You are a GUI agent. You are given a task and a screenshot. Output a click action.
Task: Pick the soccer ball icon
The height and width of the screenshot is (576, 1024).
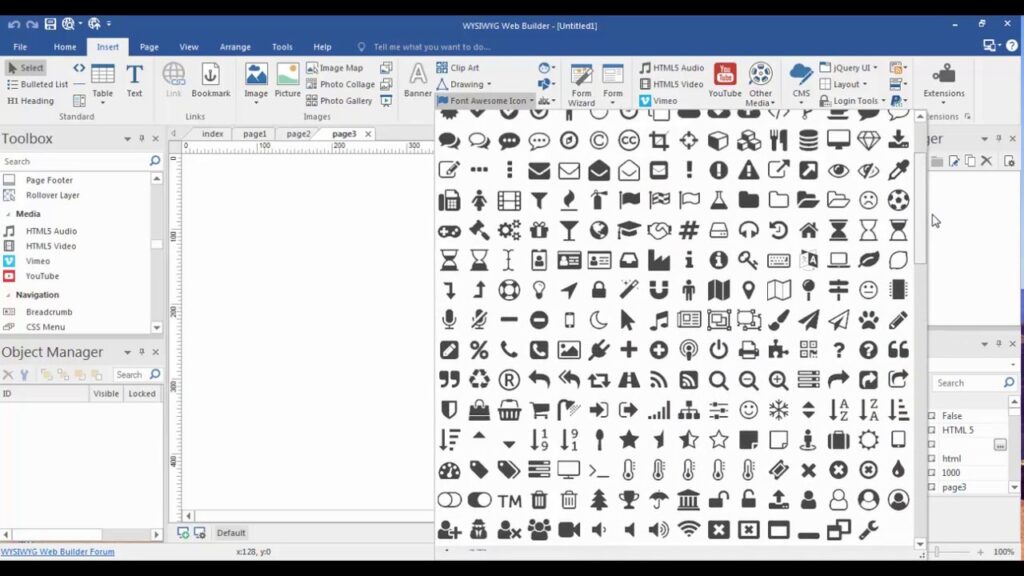[898, 200]
